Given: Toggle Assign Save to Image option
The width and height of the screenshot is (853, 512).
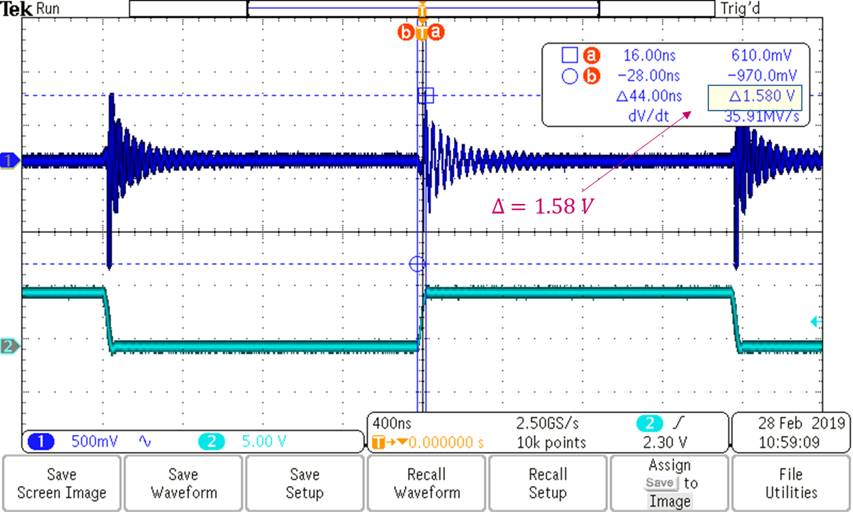Looking at the screenshot, I should [669, 483].
